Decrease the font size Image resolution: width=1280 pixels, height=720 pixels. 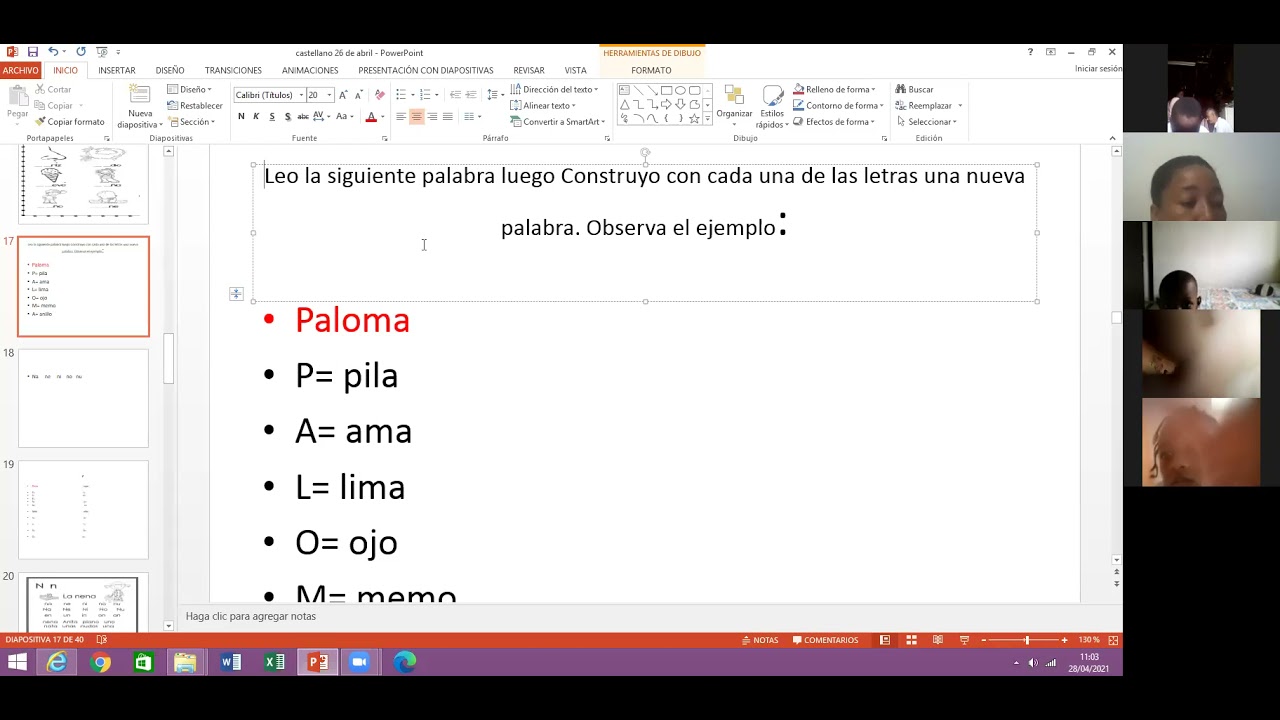(x=358, y=95)
